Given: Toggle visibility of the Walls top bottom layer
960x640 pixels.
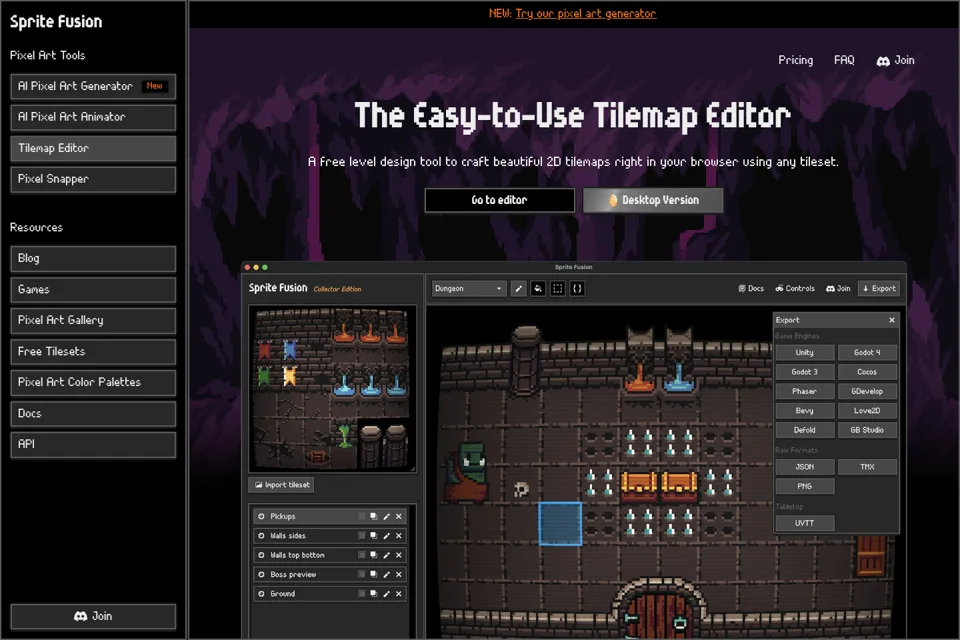Looking at the screenshot, I should (261, 555).
